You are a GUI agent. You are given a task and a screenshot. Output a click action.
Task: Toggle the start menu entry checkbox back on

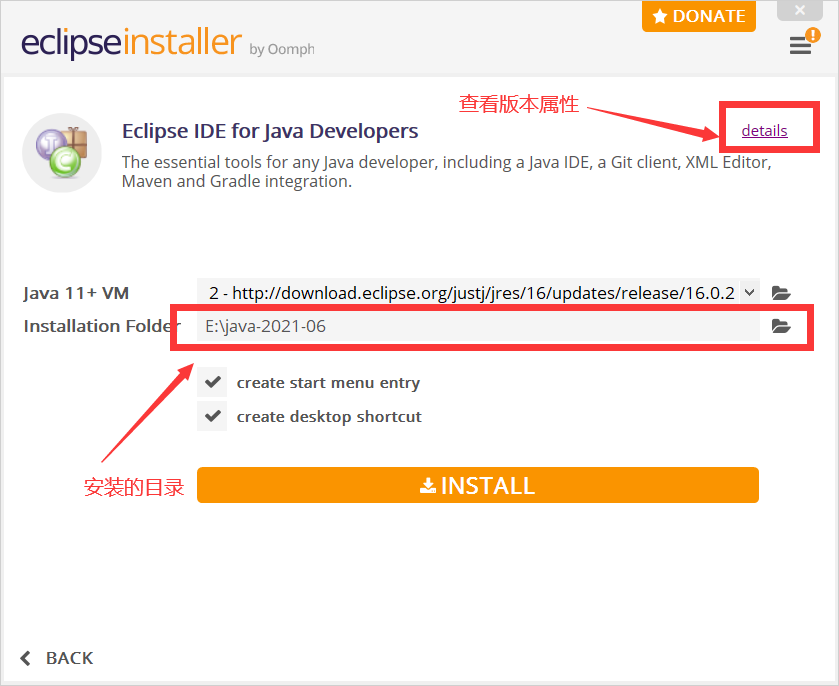point(212,382)
